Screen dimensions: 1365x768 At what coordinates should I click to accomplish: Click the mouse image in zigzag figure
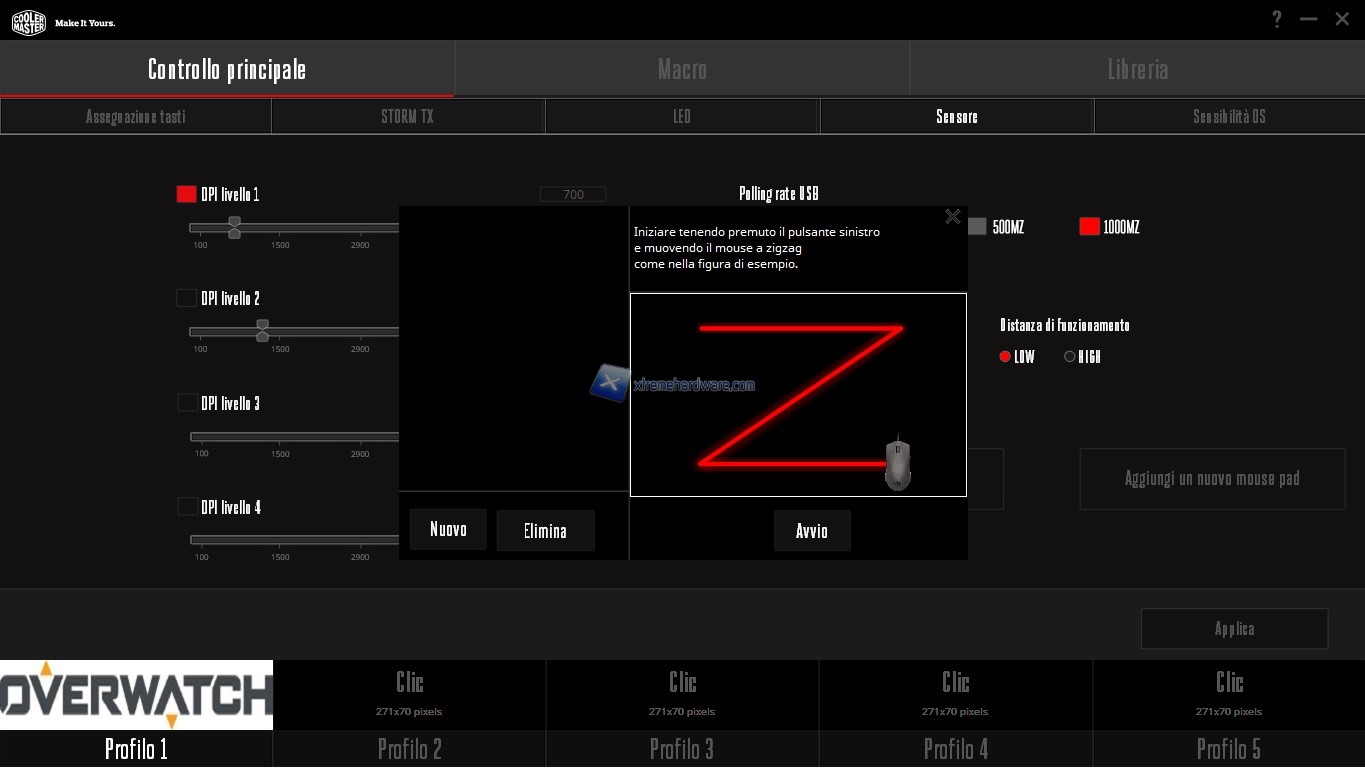pyautogui.click(x=898, y=464)
